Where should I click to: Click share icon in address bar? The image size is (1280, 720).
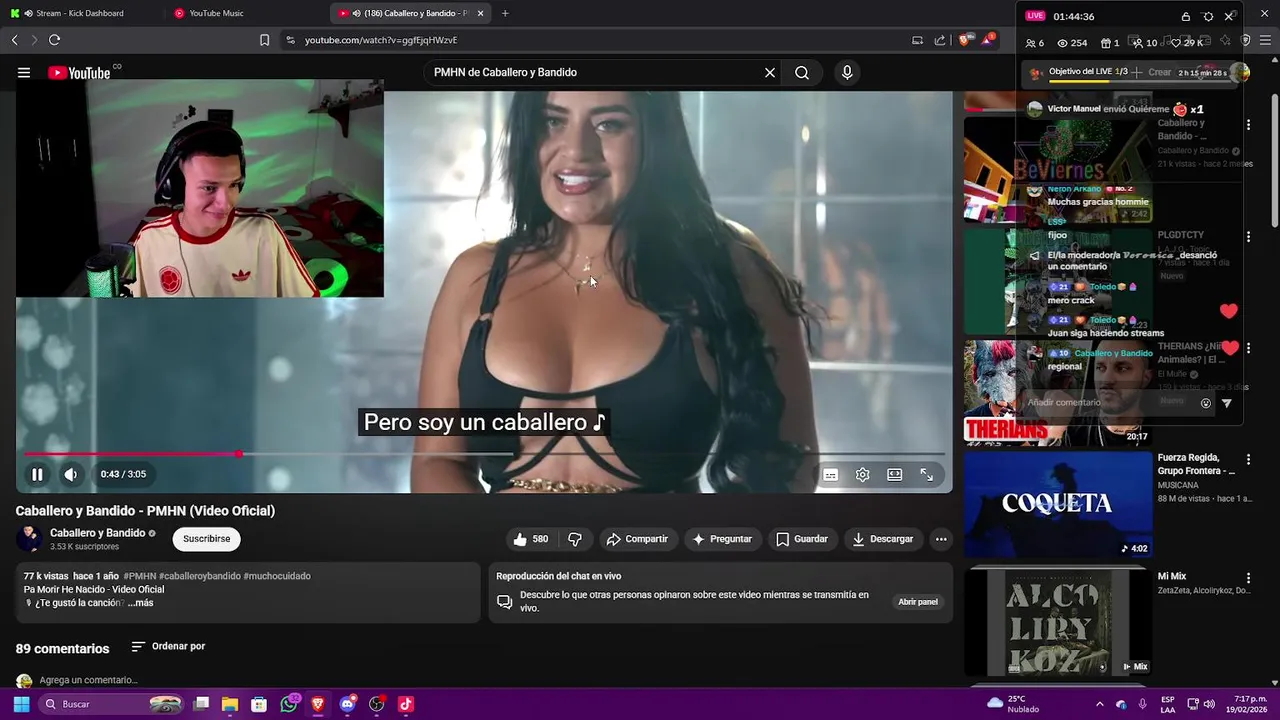pyautogui.click(x=940, y=40)
